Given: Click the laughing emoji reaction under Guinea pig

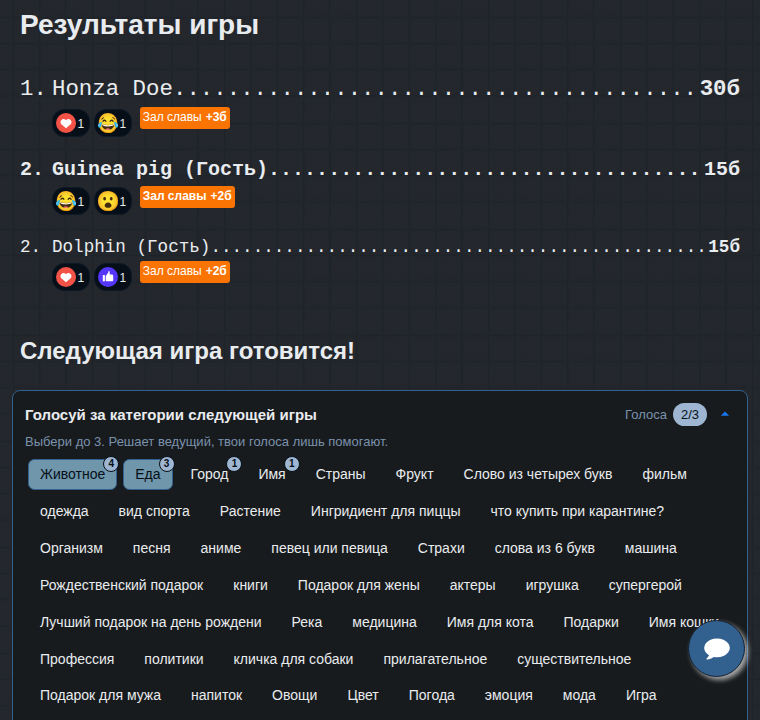Looking at the screenshot, I should 71,201.
